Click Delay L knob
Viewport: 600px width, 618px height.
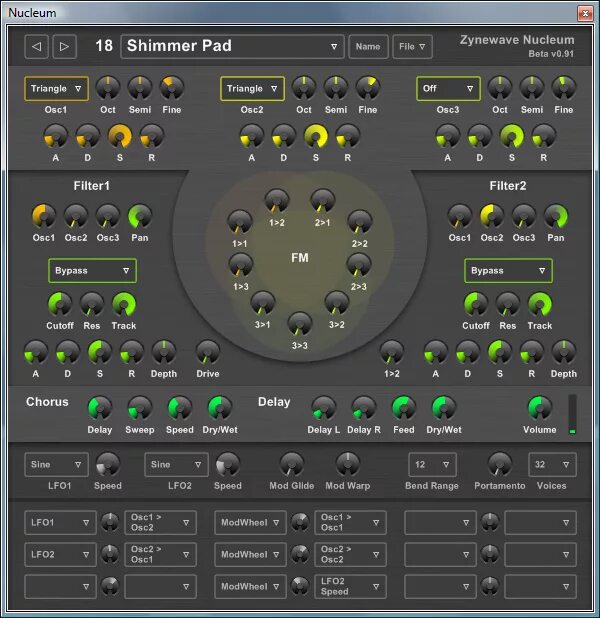point(324,408)
